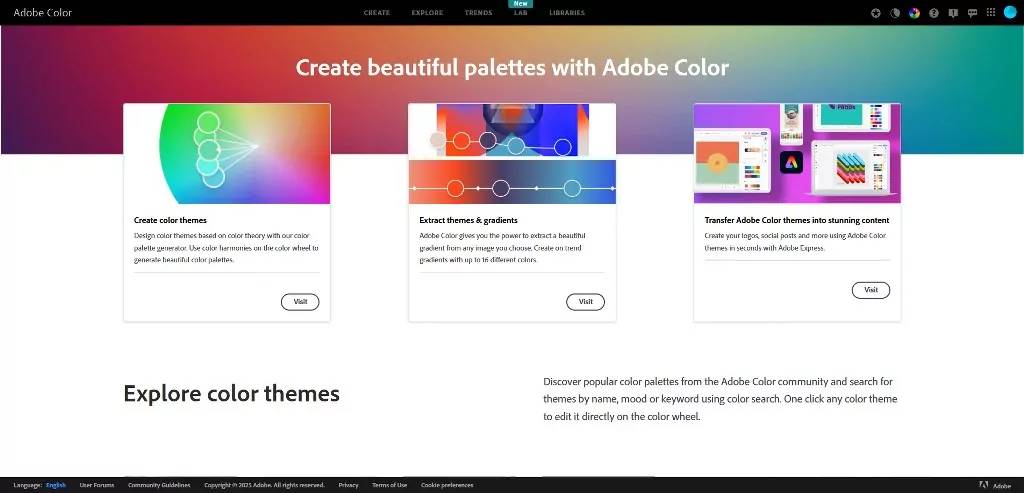Open the Create tab in top navigation
This screenshot has height=493, width=1024.
(x=377, y=13)
